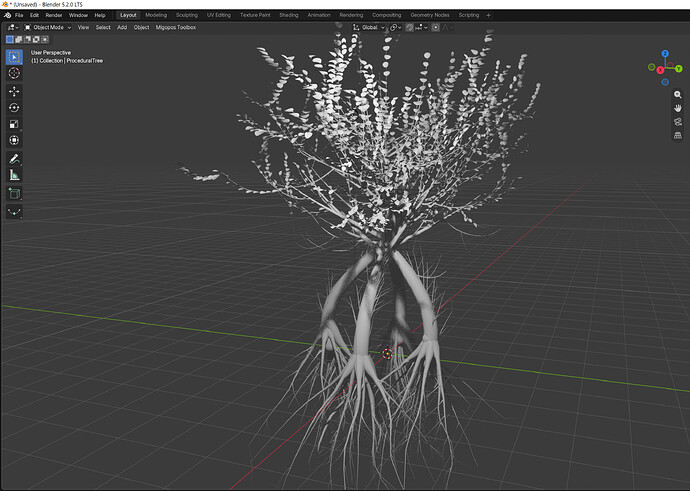Open the viewport Object menu

click(x=141, y=27)
